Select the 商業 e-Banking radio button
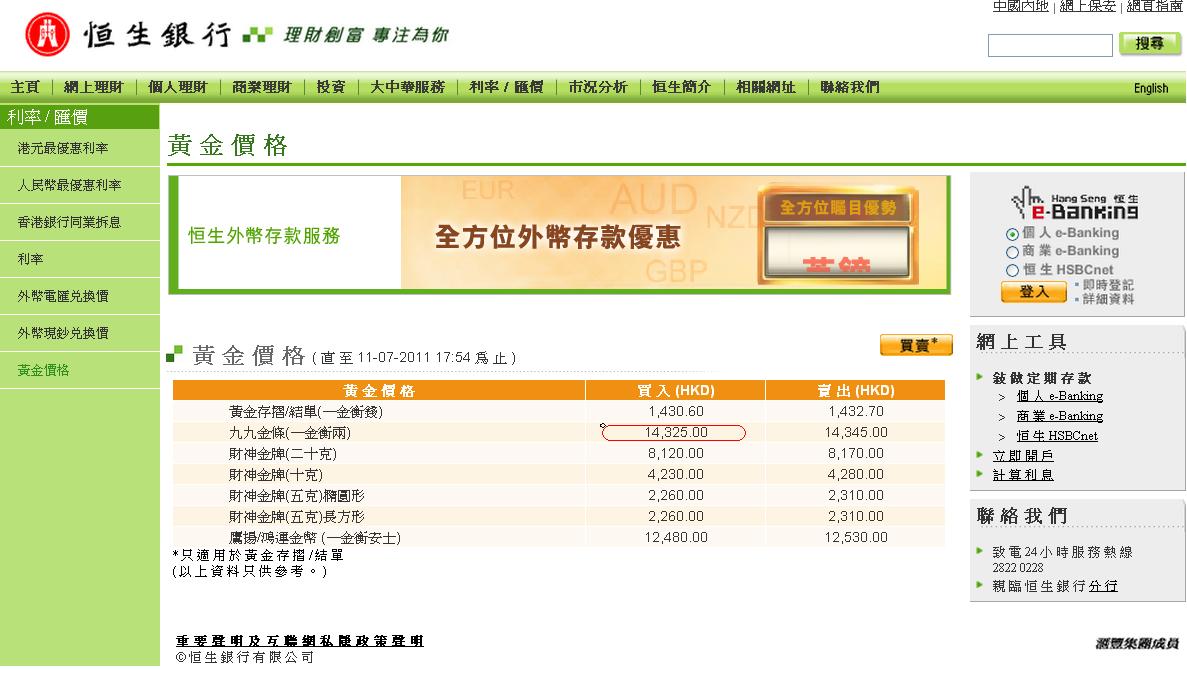 [x=1012, y=251]
